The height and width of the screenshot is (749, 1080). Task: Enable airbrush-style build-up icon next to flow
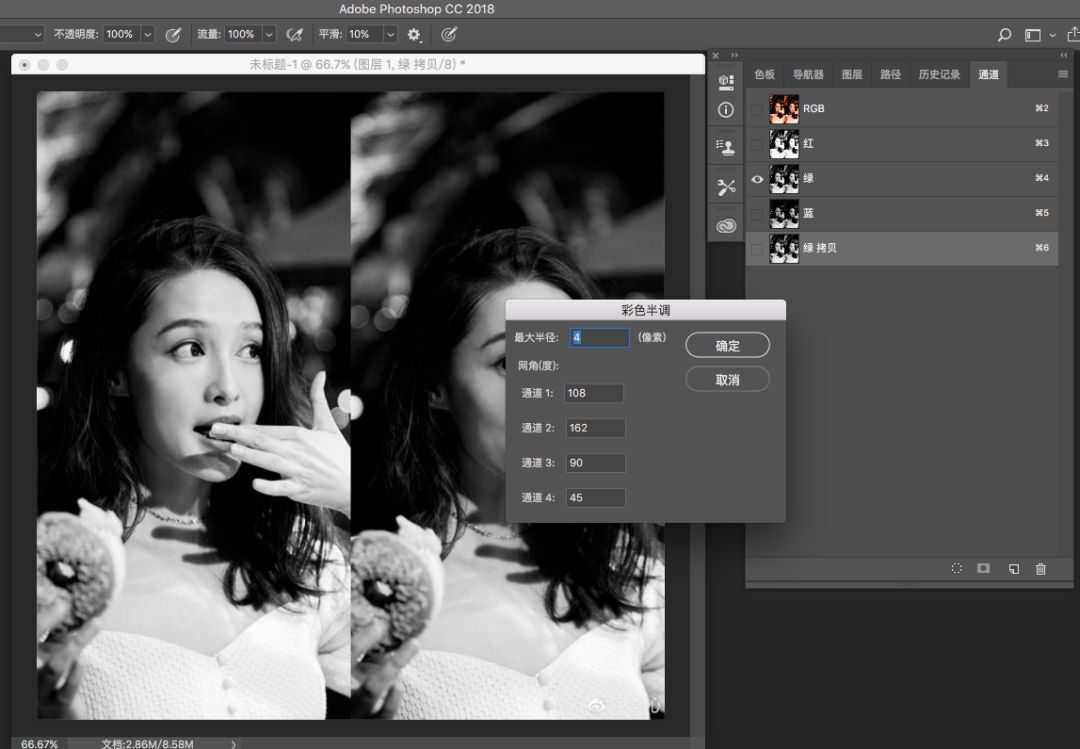[x=294, y=34]
